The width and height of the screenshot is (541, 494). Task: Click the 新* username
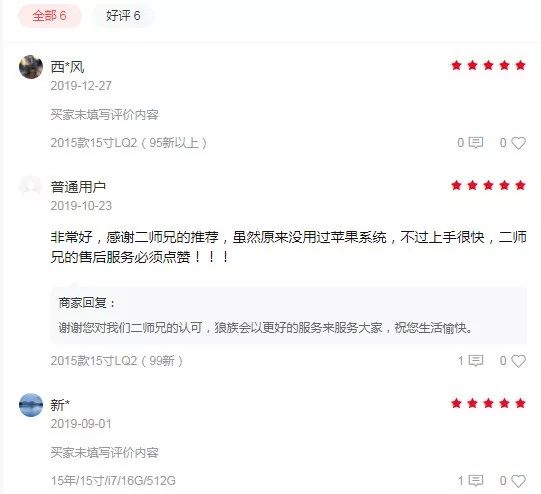(60, 405)
